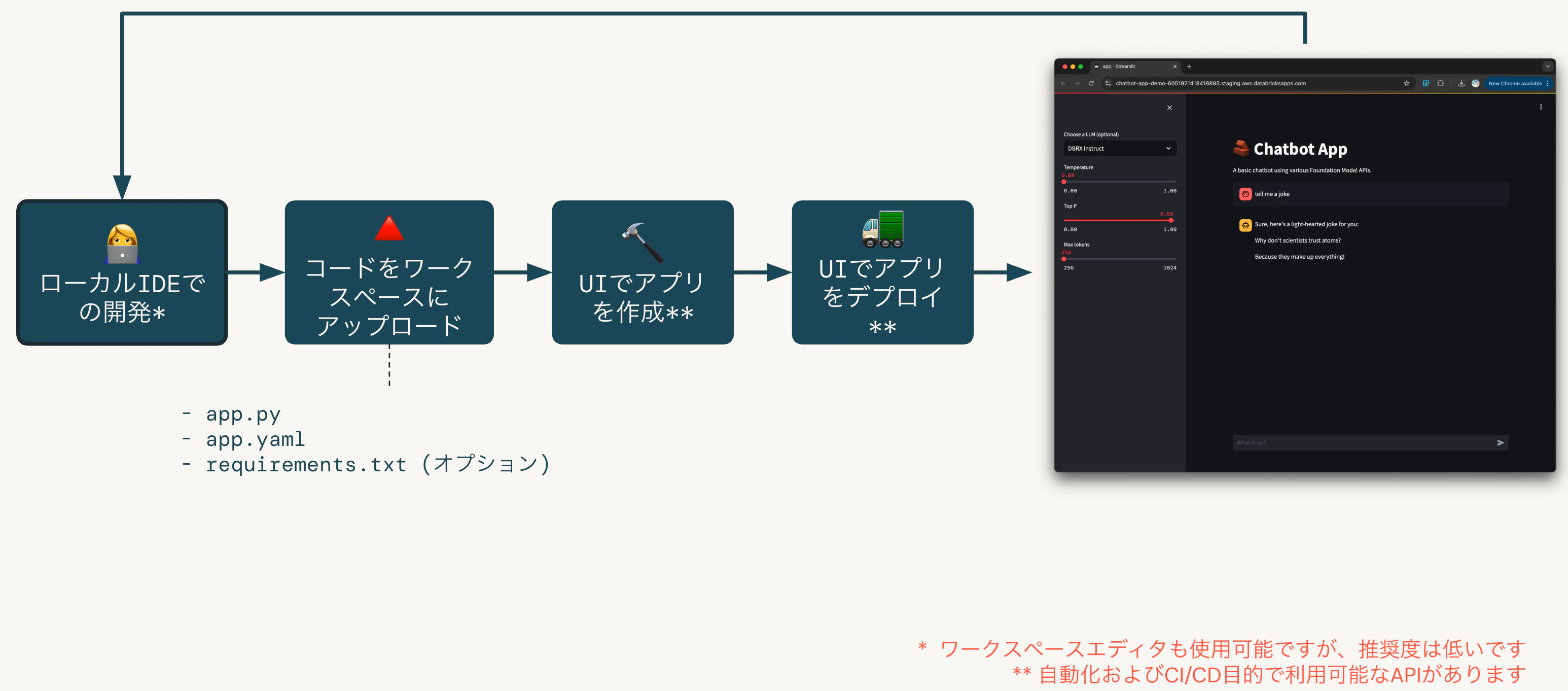Screen dimensions: 1568x691
Task: Go back using the browser back arrow
Action: coord(1063,83)
